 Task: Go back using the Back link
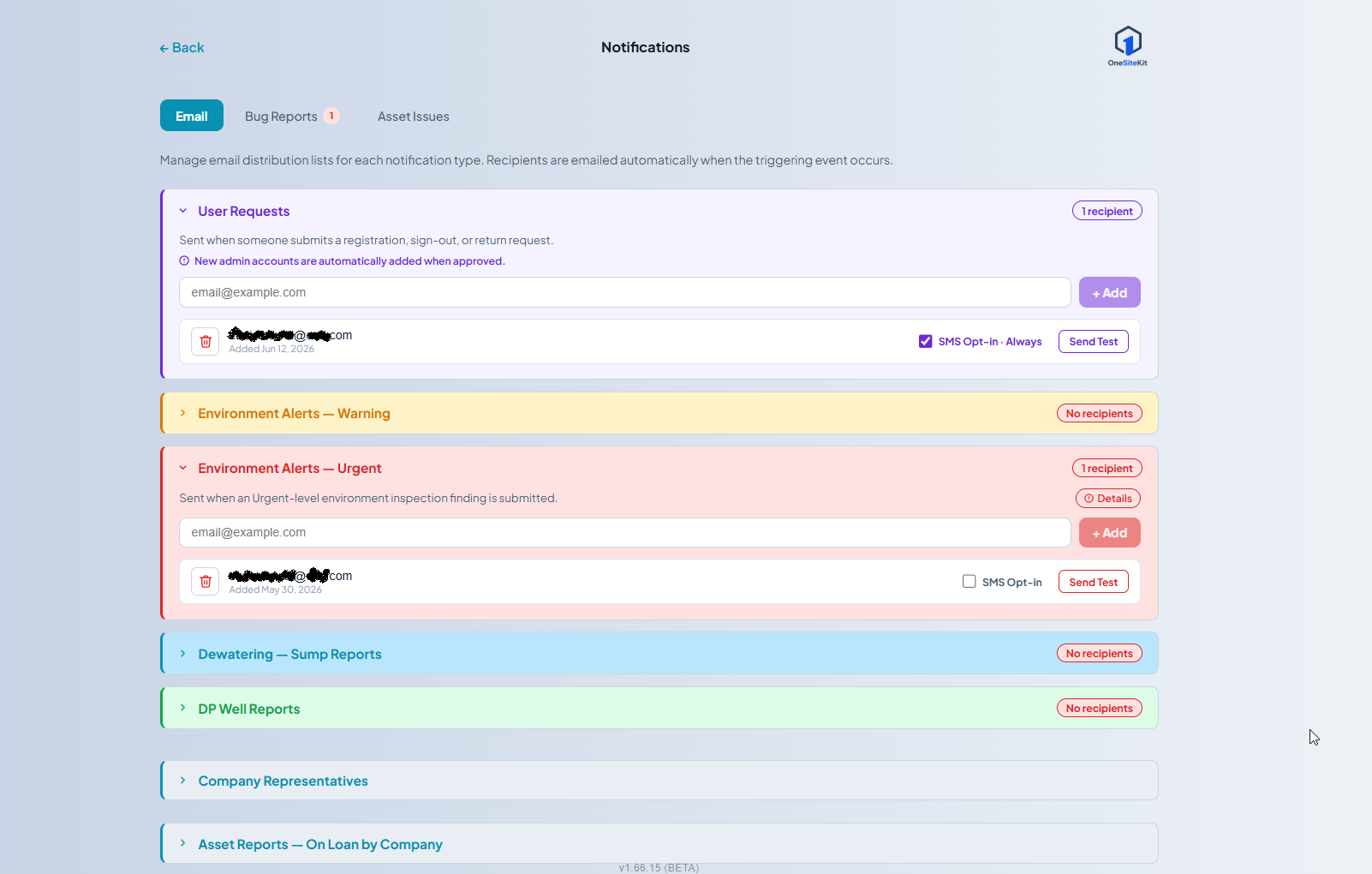click(182, 48)
